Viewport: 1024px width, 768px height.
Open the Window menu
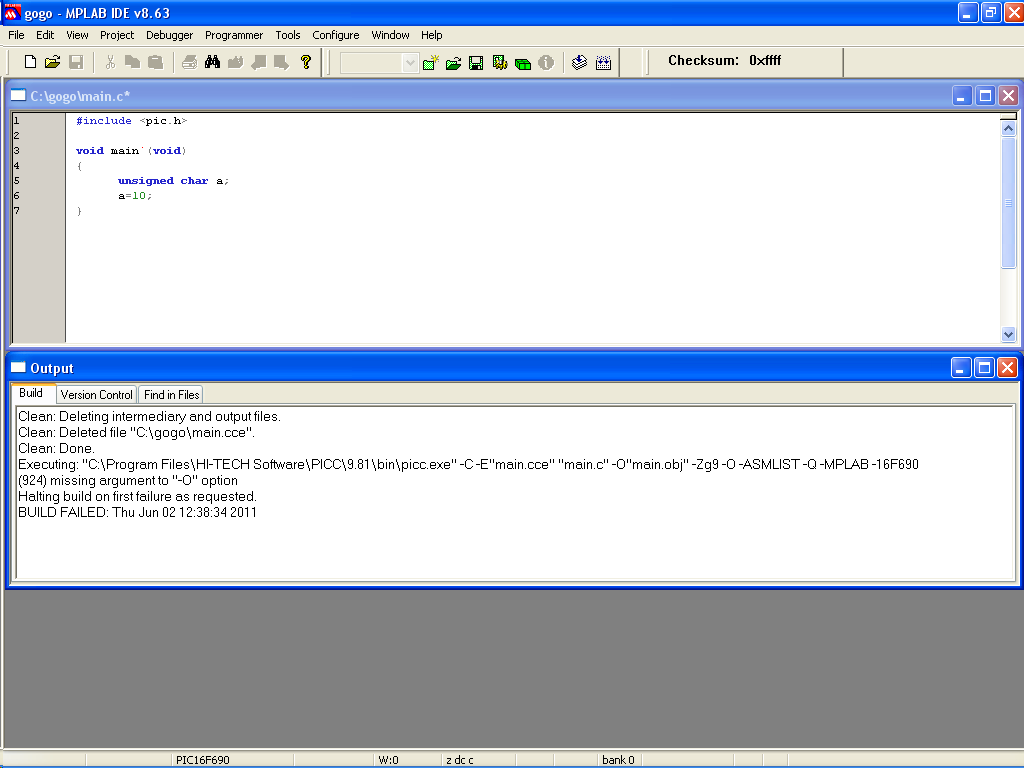pyautogui.click(x=391, y=35)
